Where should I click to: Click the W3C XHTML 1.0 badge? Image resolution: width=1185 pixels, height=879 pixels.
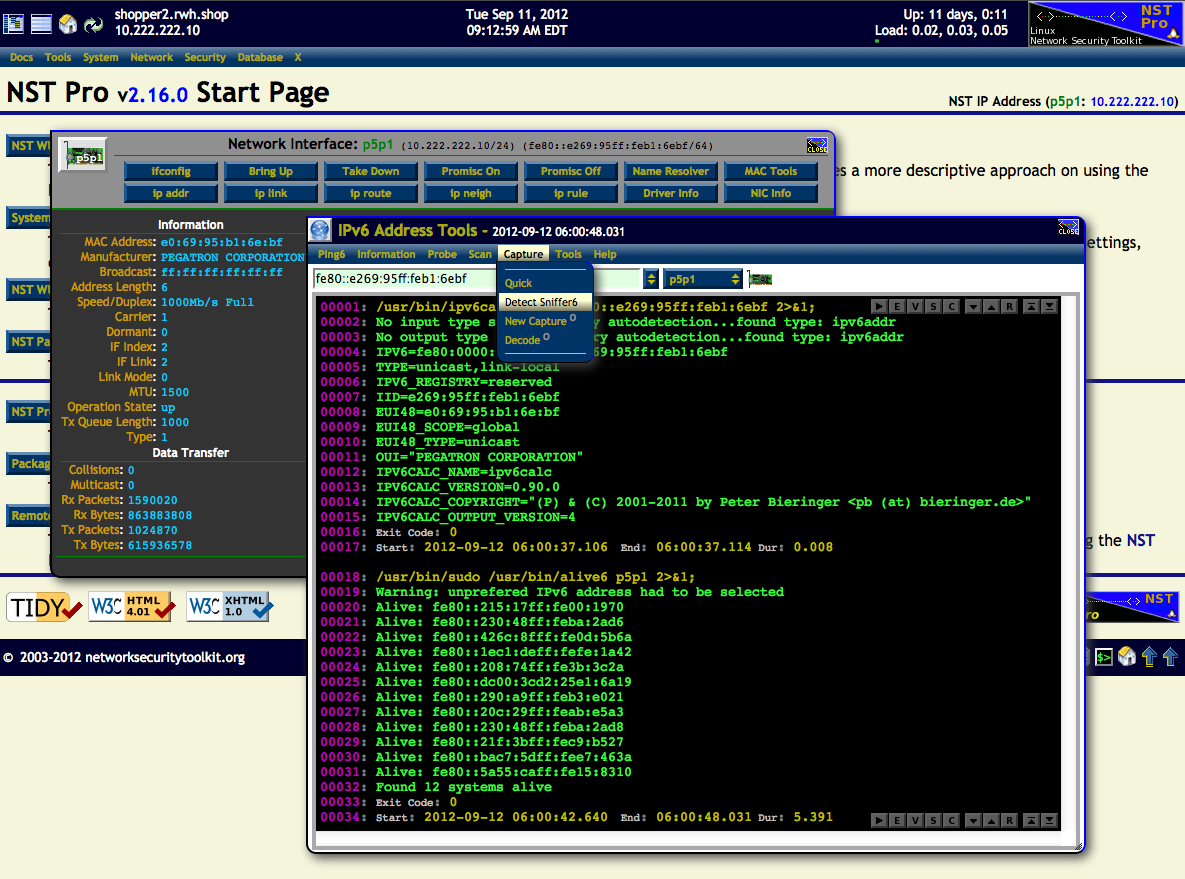click(x=230, y=606)
